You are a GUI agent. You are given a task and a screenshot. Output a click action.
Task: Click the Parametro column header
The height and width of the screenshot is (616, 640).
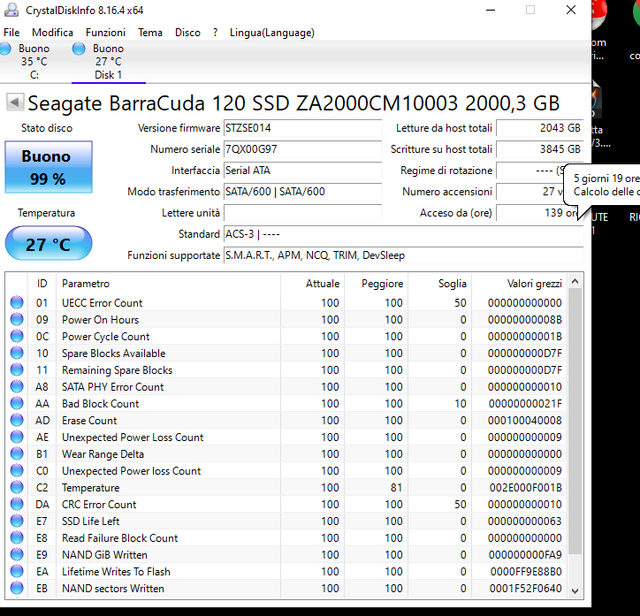coord(168,283)
